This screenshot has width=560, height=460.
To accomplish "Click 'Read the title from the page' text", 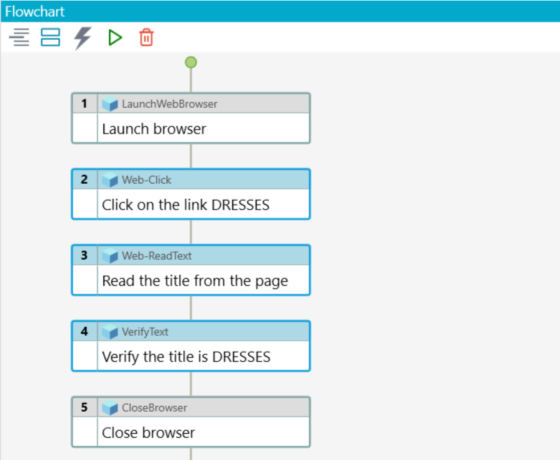I will [x=195, y=281].
